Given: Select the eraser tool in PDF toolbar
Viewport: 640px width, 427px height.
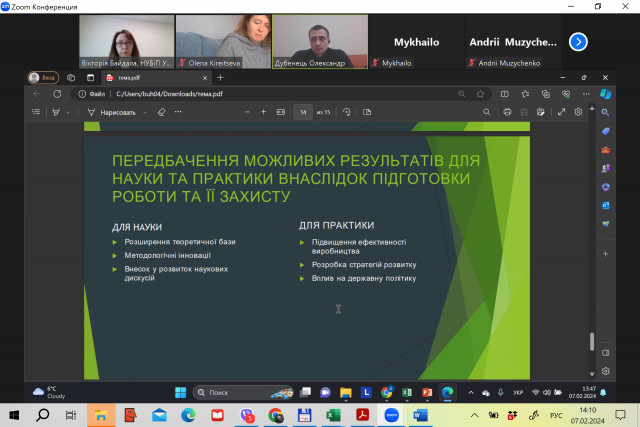Looking at the screenshot, I should (161, 112).
